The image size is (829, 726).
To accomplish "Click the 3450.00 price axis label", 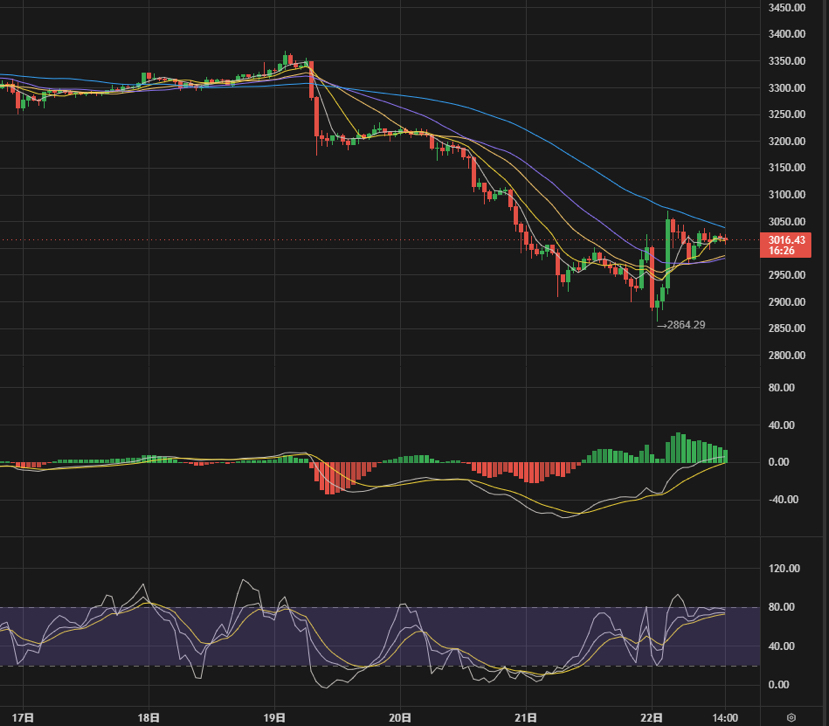I will click(787, 8).
